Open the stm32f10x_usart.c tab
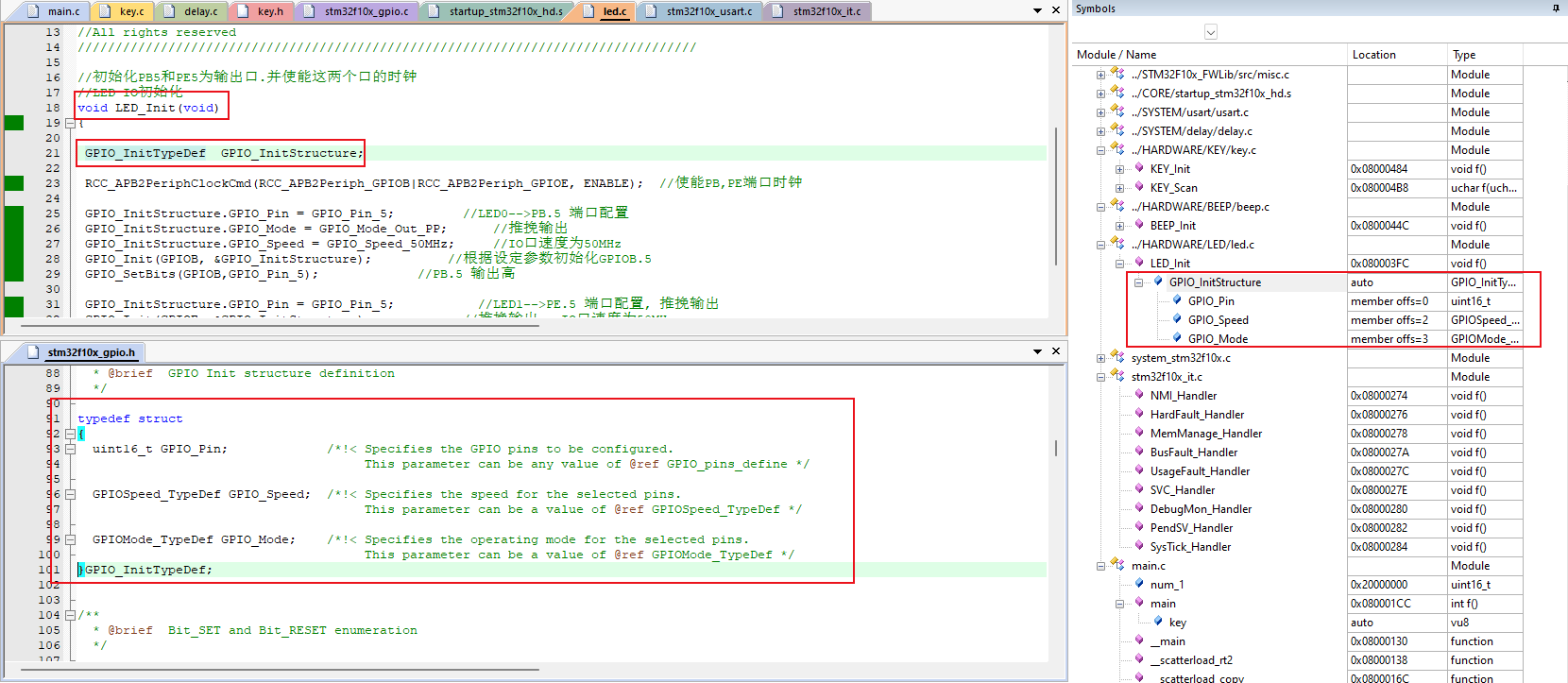 coord(708,11)
